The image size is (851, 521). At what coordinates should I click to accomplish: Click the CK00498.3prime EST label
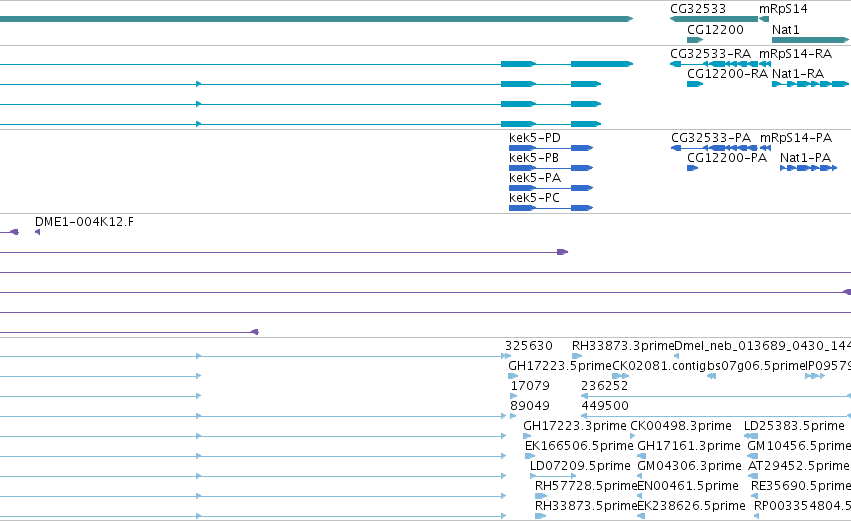(681, 426)
